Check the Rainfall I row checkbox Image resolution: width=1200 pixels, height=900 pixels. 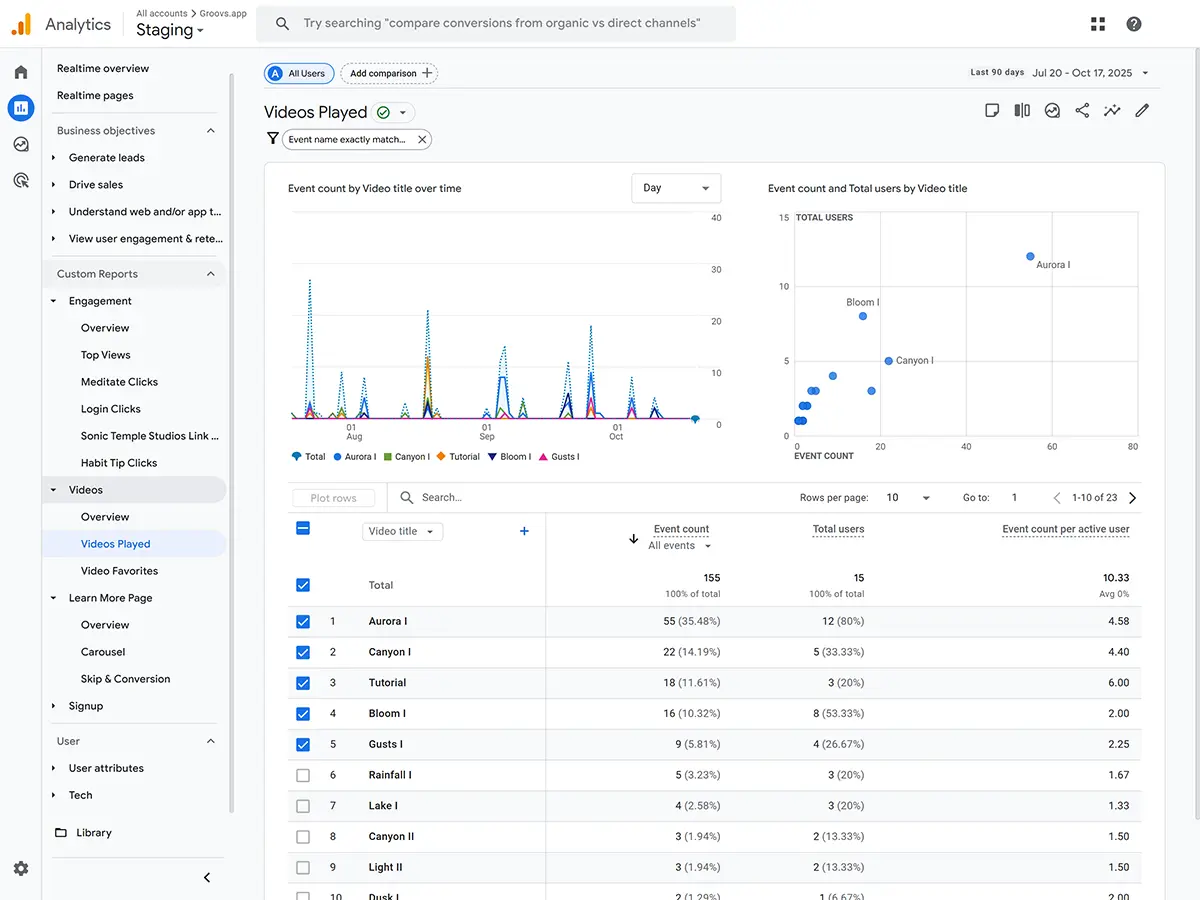303,775
